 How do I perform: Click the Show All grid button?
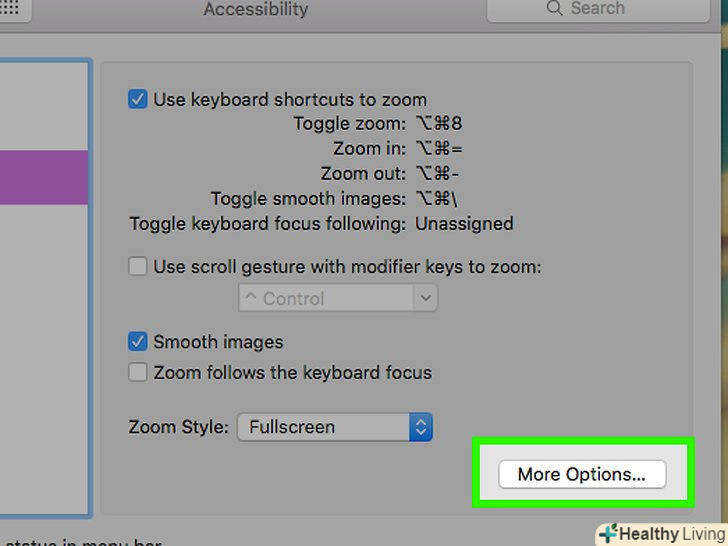pyautogui.click(x=14, y=9)
